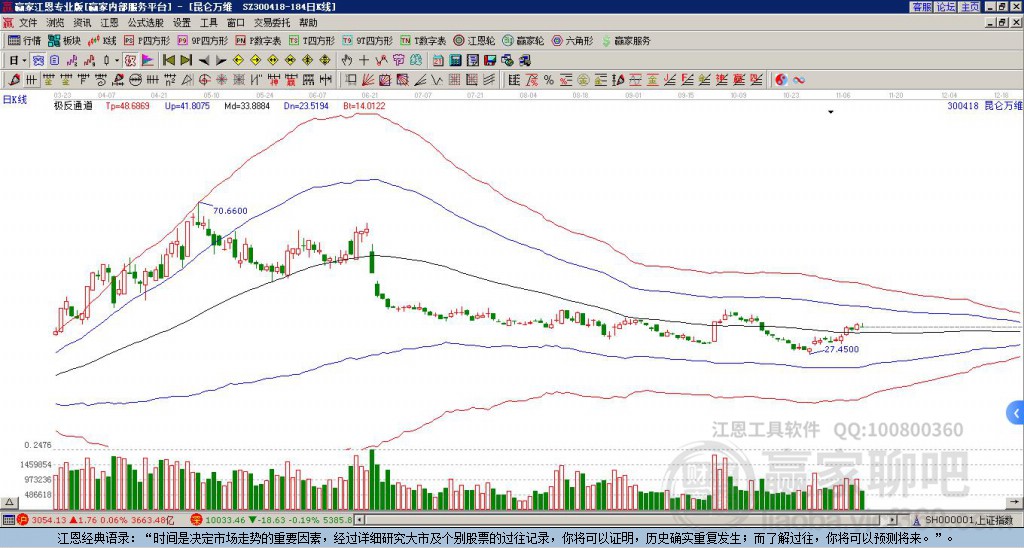This screenshot has width=1024, height=548.
Task: Open the 文件 menu
Action: pyautogui.click(x=28, y=23)
